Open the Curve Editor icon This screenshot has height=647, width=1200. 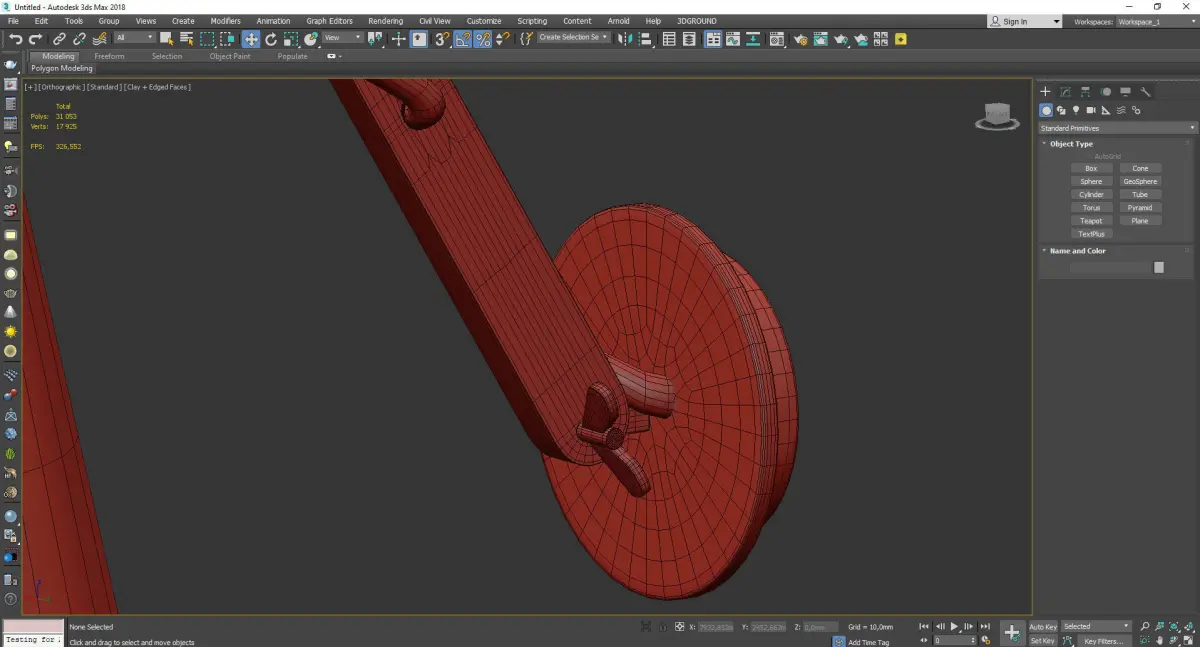[733, 39]
